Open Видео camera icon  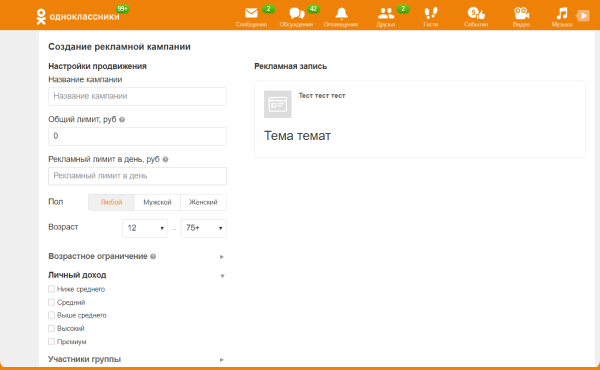point(521,13)
